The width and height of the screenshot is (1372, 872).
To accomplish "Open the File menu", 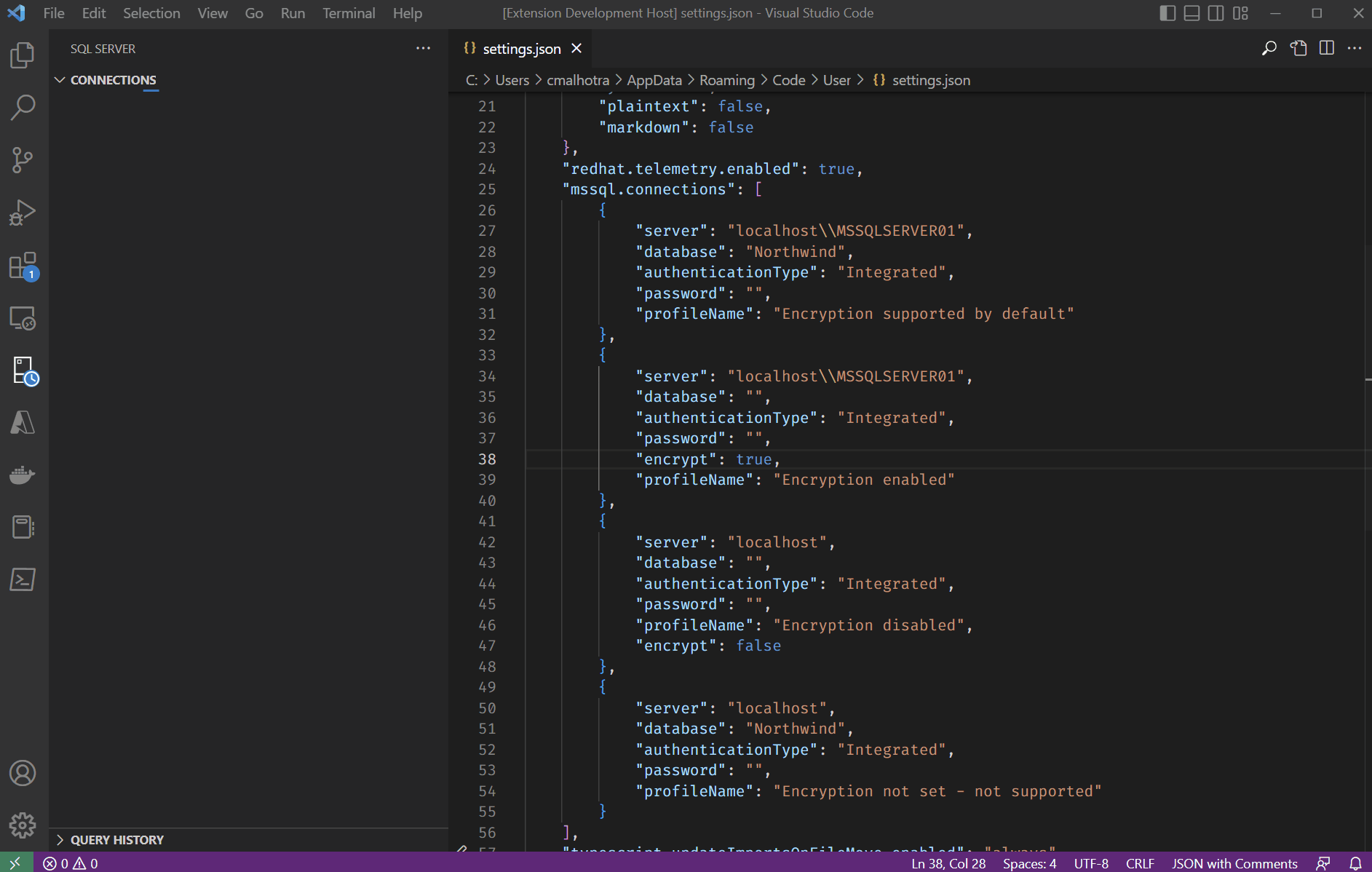I will coord(54,13).
